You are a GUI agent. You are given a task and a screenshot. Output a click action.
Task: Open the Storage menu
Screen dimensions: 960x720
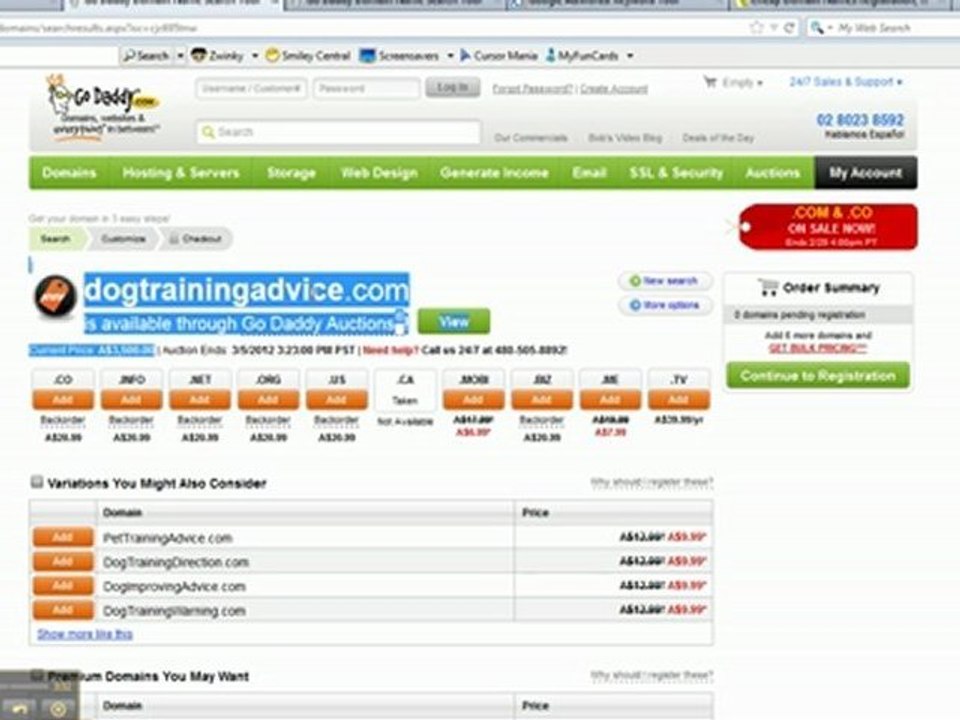click(291, 173)
